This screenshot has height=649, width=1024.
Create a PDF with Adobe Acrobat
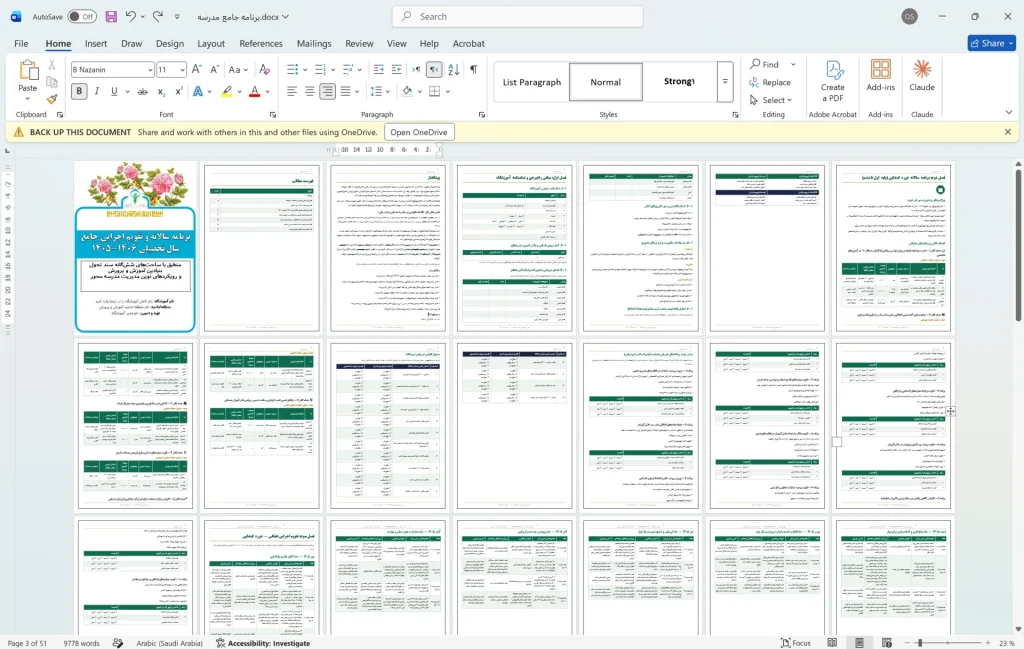click(x=833, y=81)
